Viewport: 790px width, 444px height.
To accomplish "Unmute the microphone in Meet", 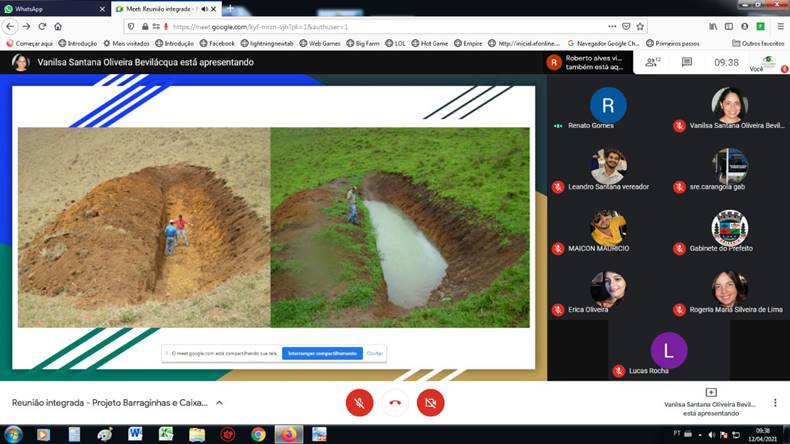I will click(359, 402).
